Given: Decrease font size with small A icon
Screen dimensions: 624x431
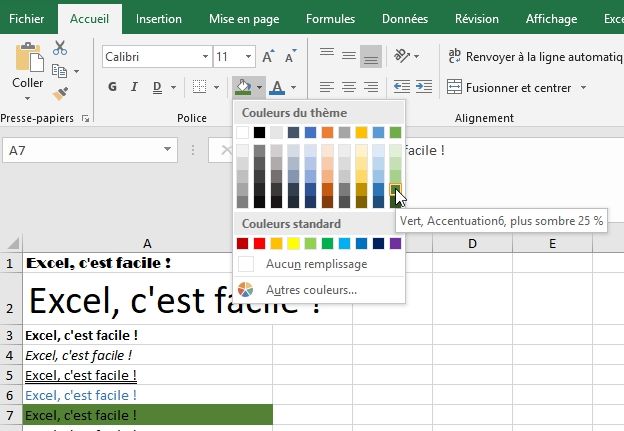Looking at the screenshot, I should click(x=291, y=57).
